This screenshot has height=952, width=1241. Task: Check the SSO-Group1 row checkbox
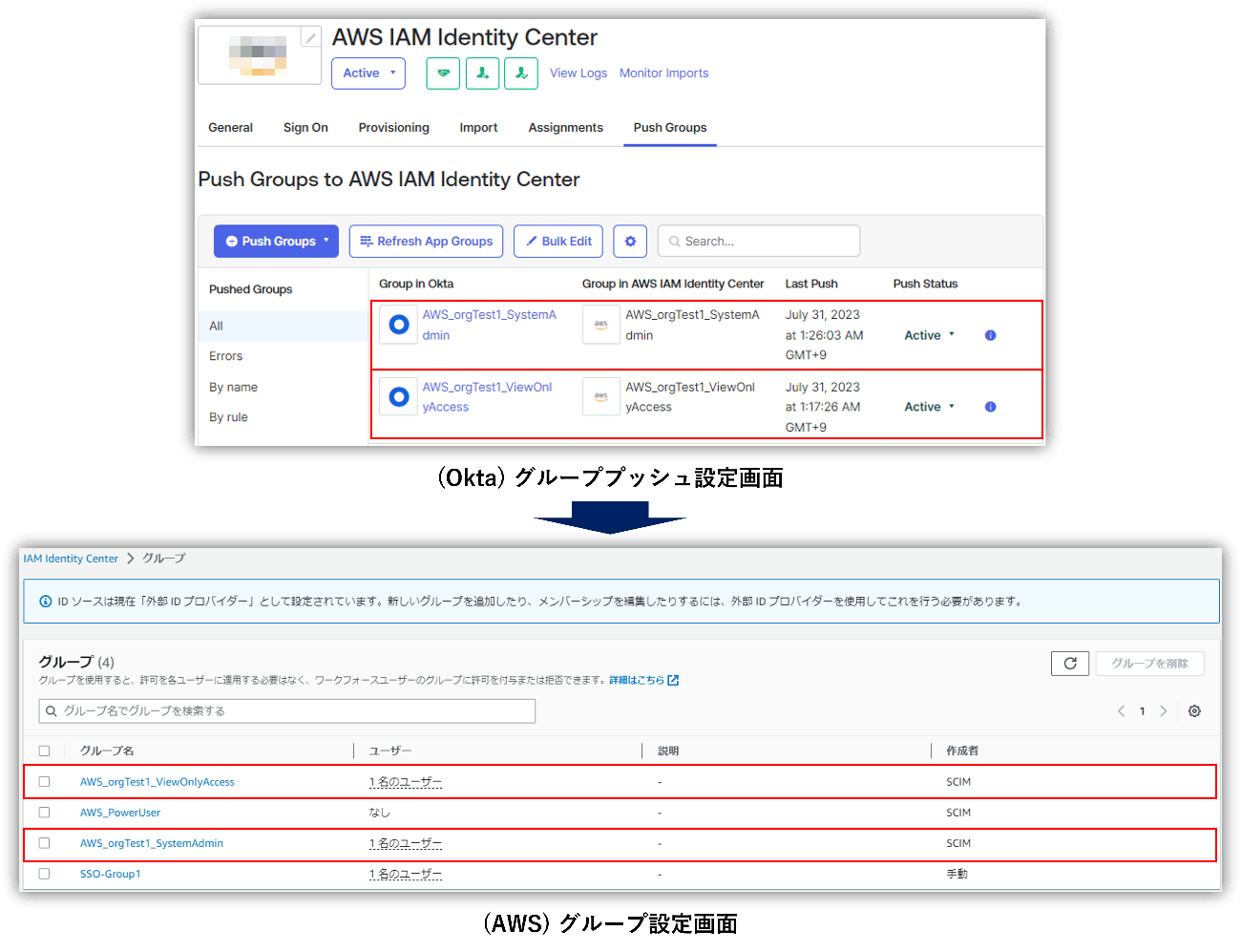tap(44, 874)
